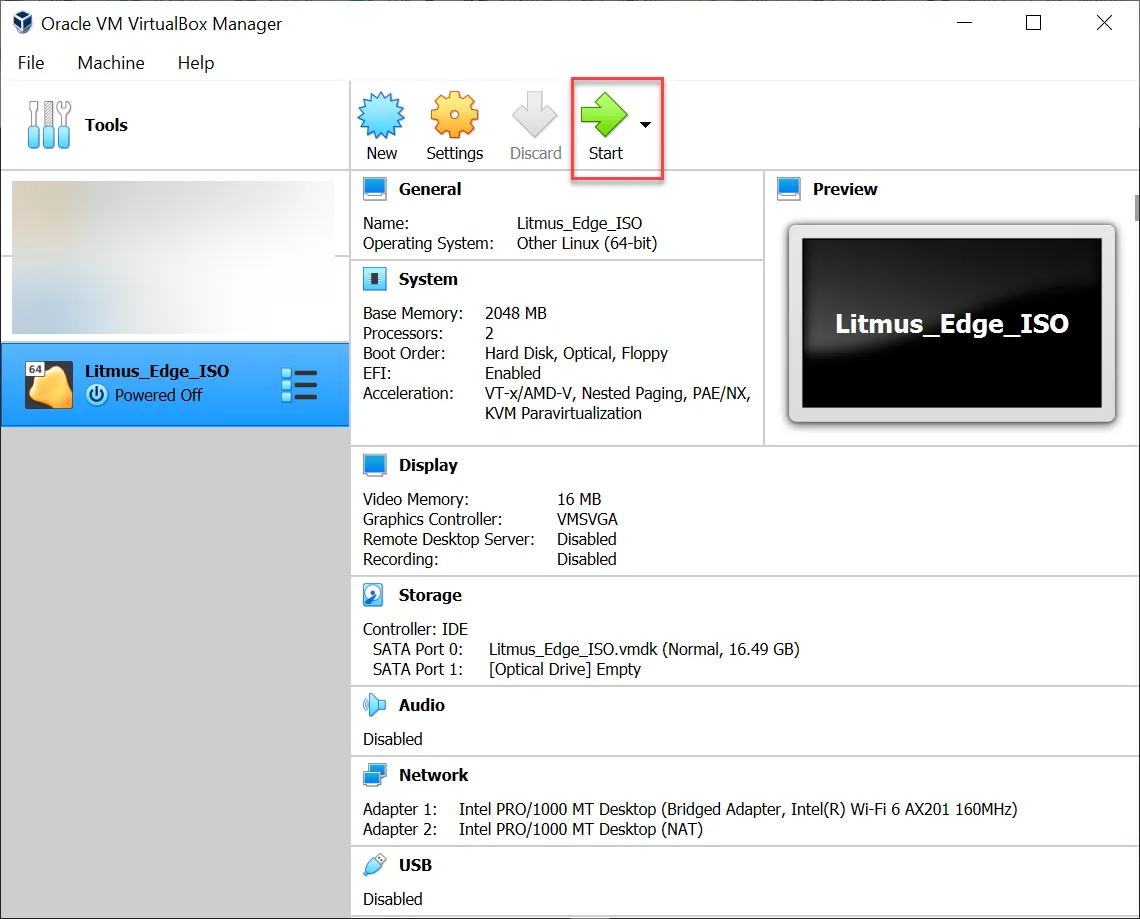1140x919 pixels.
Task: Click the Adapter 2 NAT entry
Action: 580,830
